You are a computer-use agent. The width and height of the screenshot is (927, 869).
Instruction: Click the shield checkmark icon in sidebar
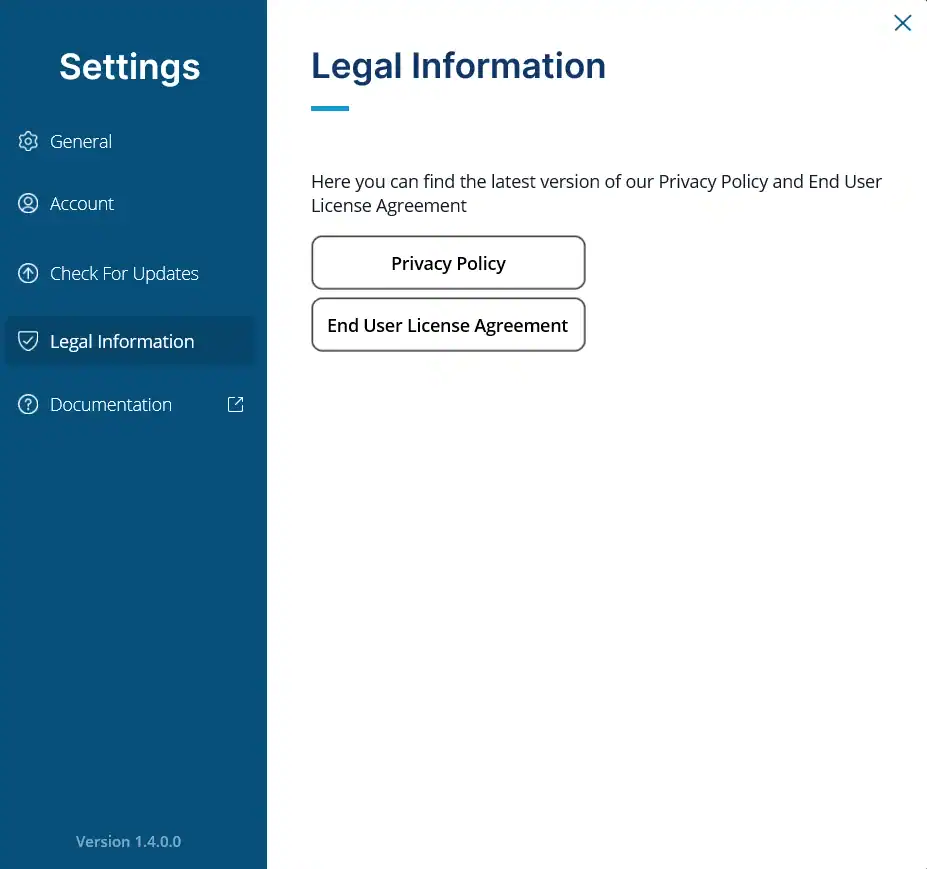[28, 341]
